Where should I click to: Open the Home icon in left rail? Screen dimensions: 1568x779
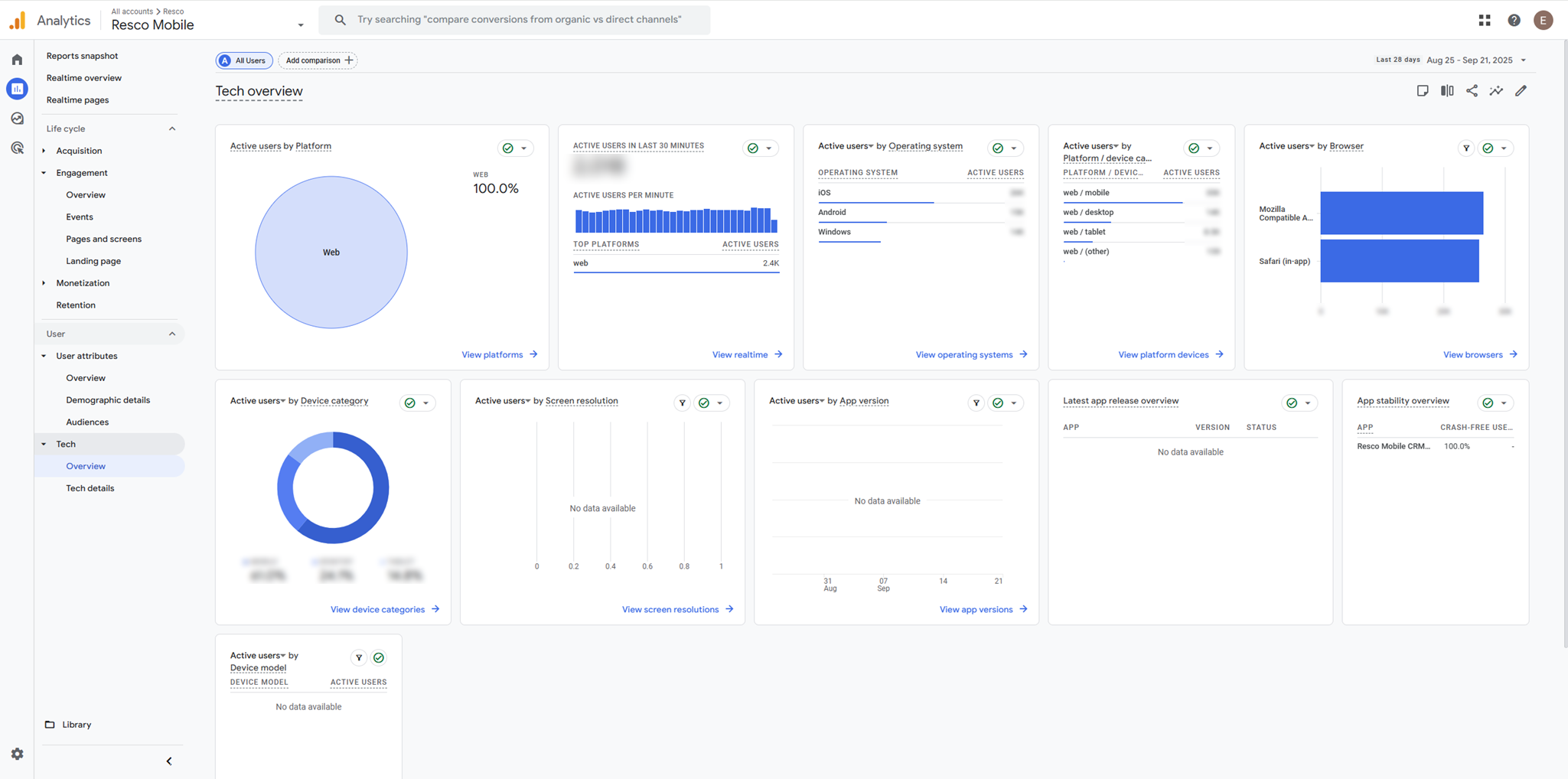click(17, 60)
